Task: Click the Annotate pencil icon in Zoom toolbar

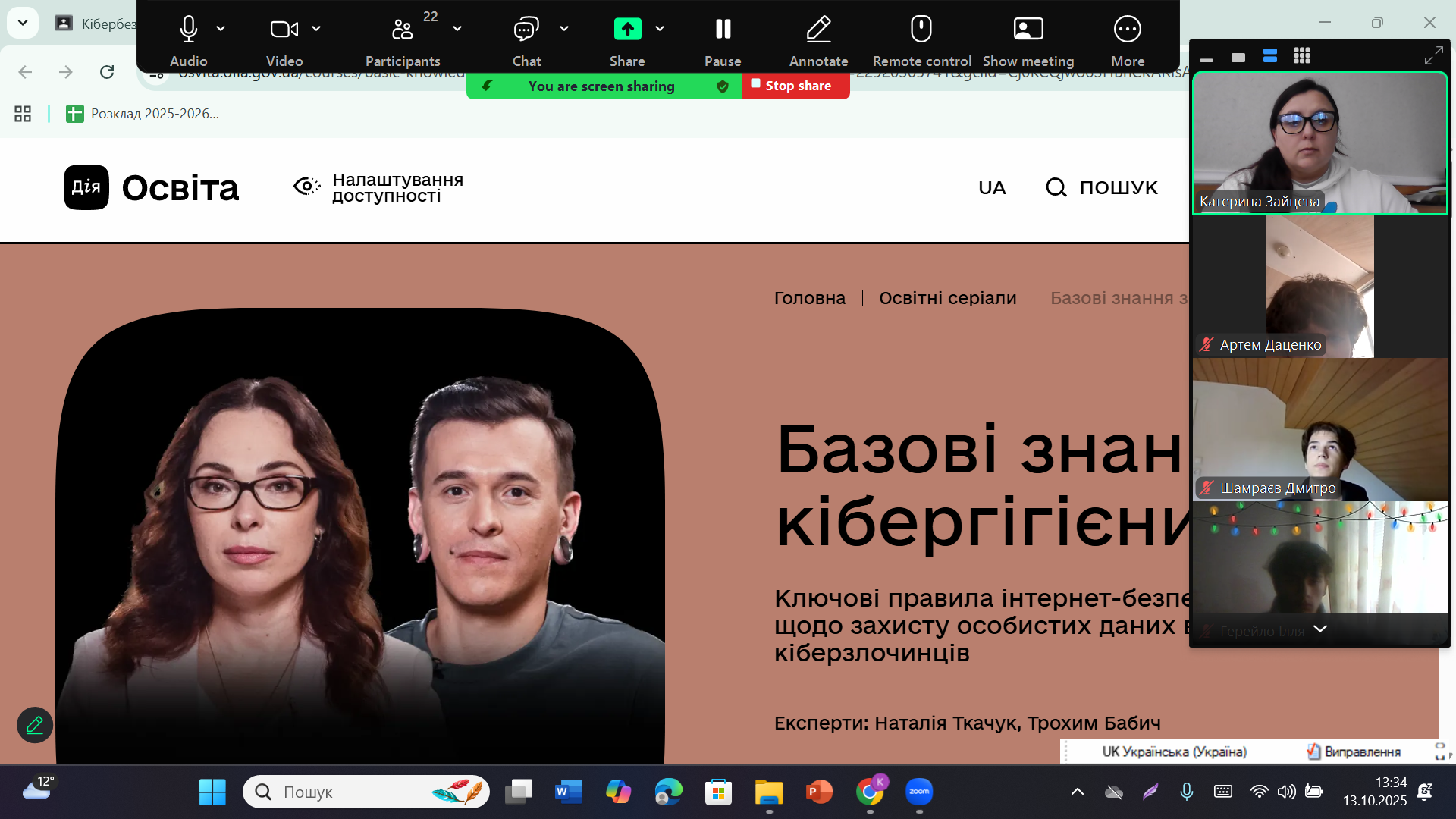Action: (x=818, y=30)
